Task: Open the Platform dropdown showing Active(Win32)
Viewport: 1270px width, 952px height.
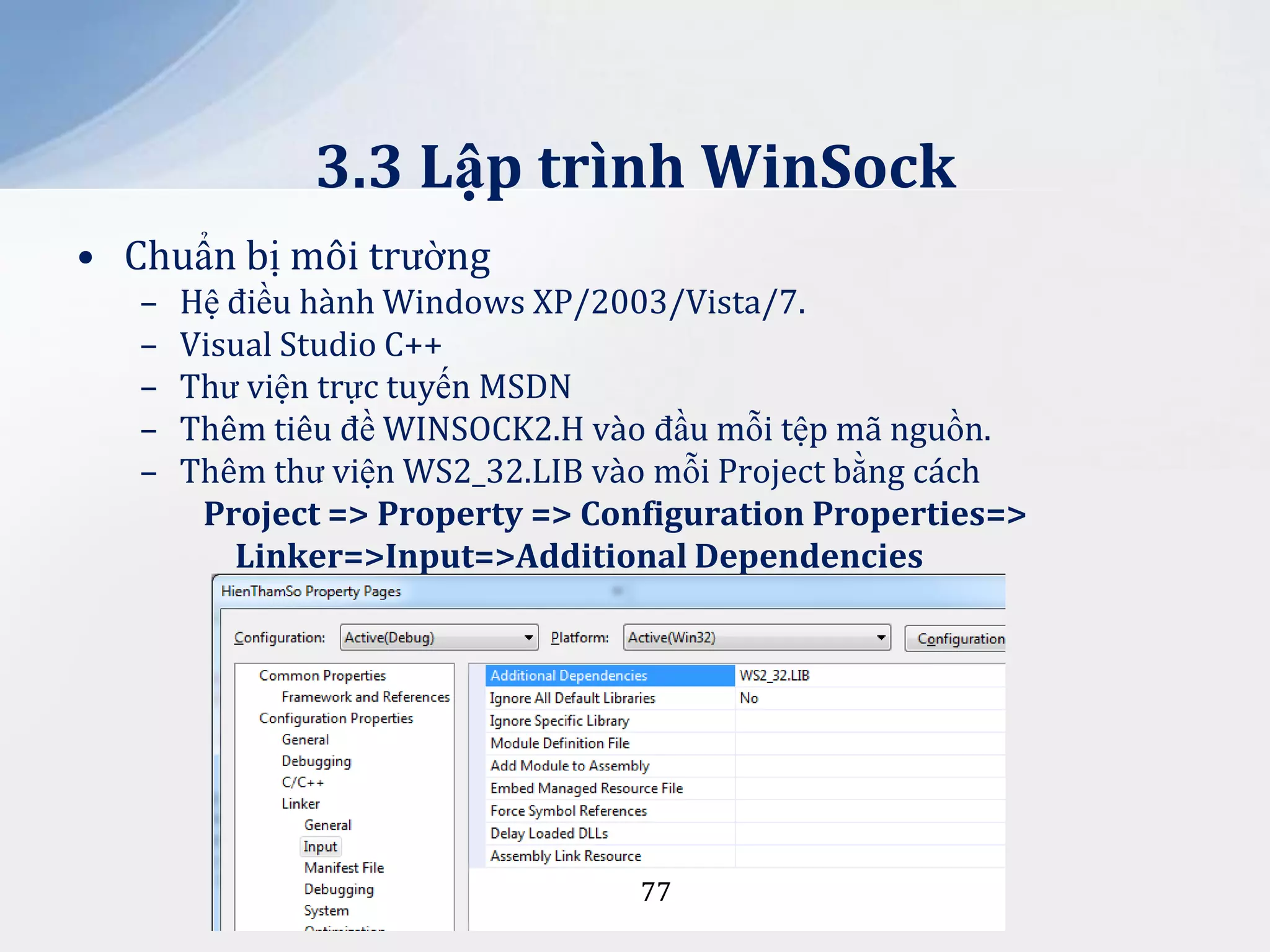Action: 757,637
